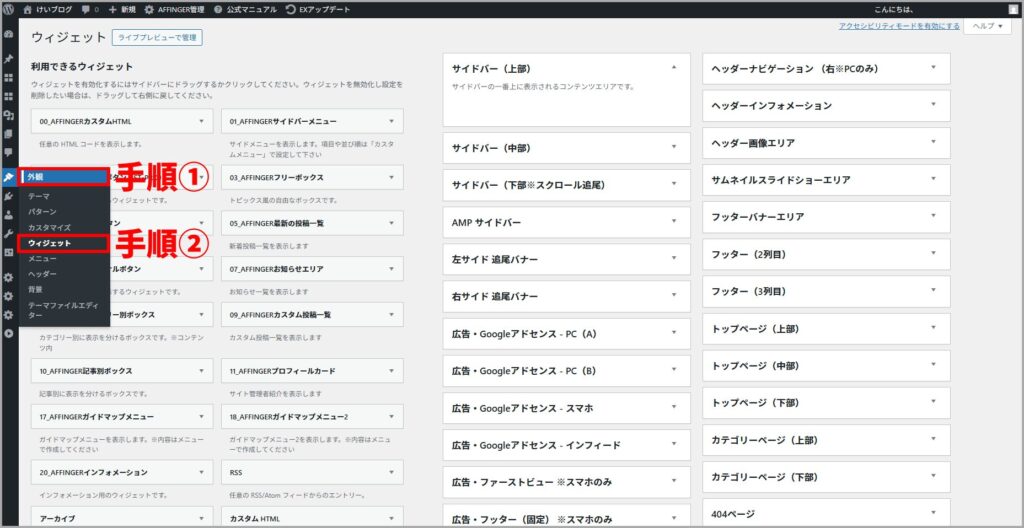The width and height of the screenshot is (1024, 528).
Task: Click the Users icon in left sidebar
Action: (9, 215)
